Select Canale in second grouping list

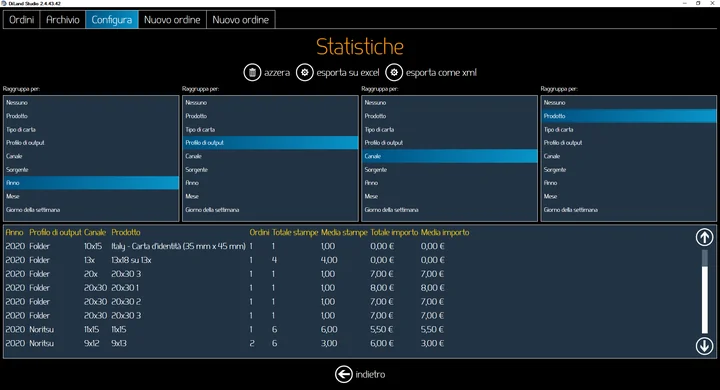pos(270,156)
